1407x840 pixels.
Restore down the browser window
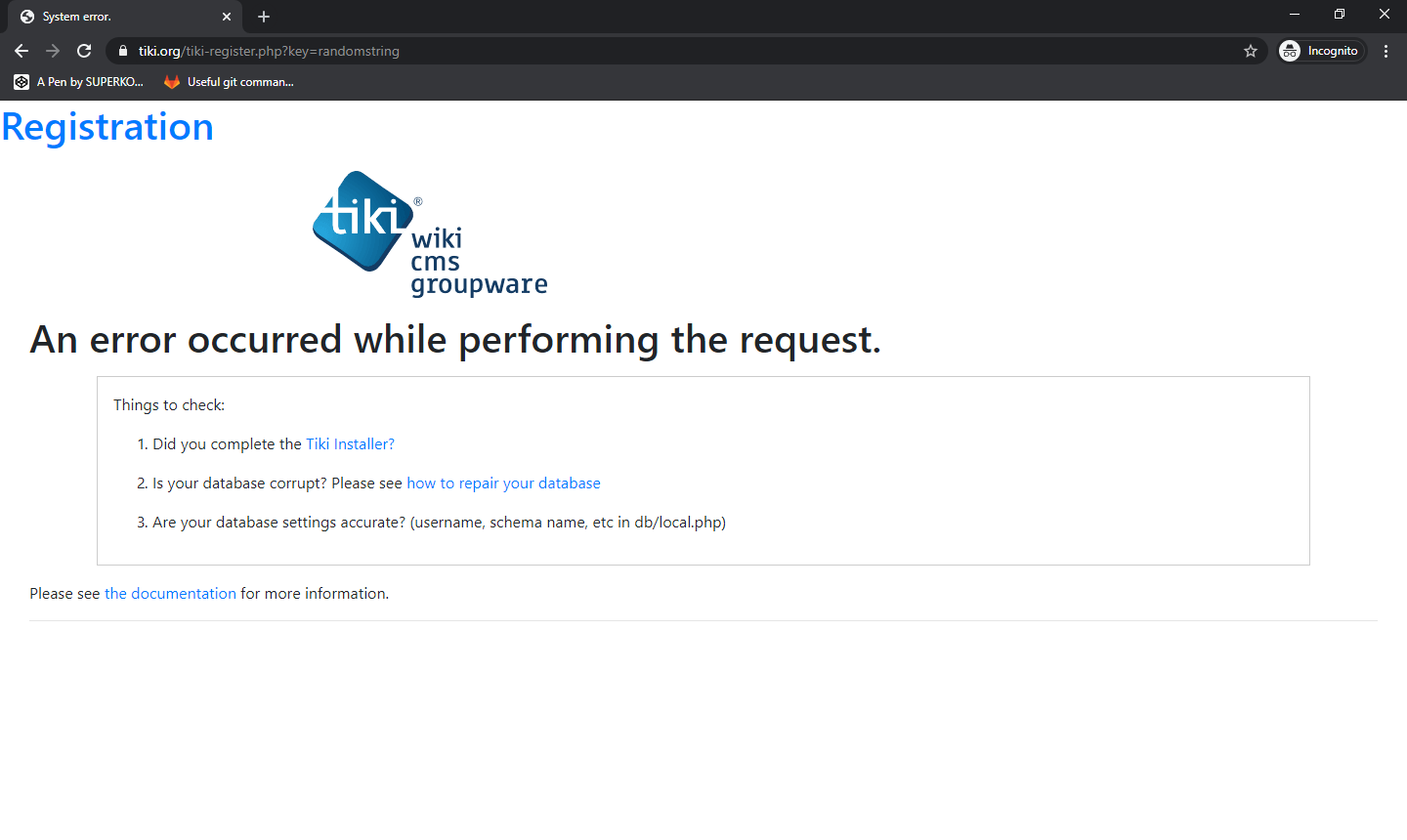pyautogui.click(x=1340, y=14)
